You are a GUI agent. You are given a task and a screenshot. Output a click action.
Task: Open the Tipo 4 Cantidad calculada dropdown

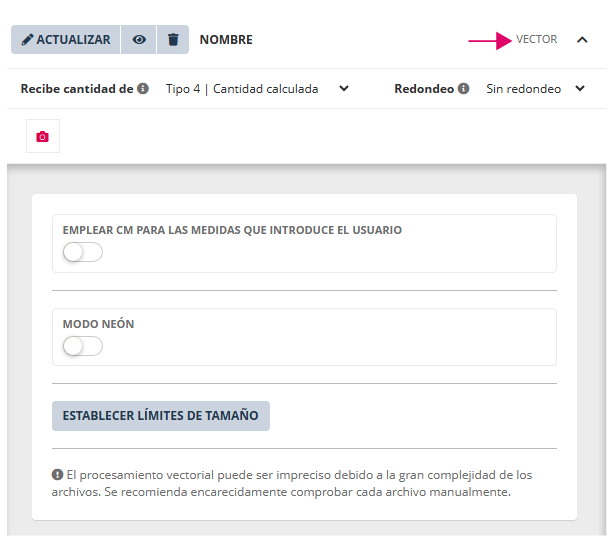257,89
